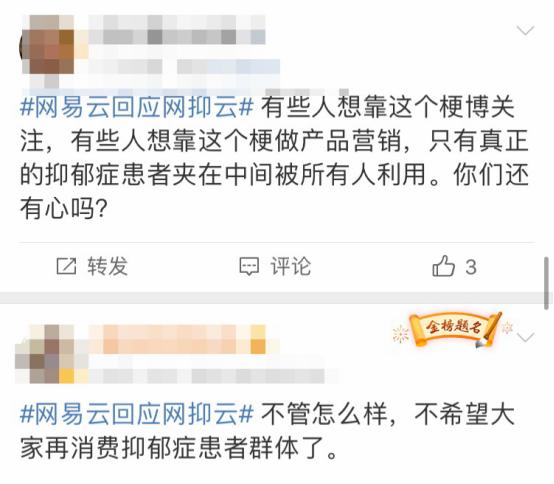The height and width of the screenshot is (484, 554).
Task: Expand the second post's chevron menu
Action: click(x=525, y=337)
